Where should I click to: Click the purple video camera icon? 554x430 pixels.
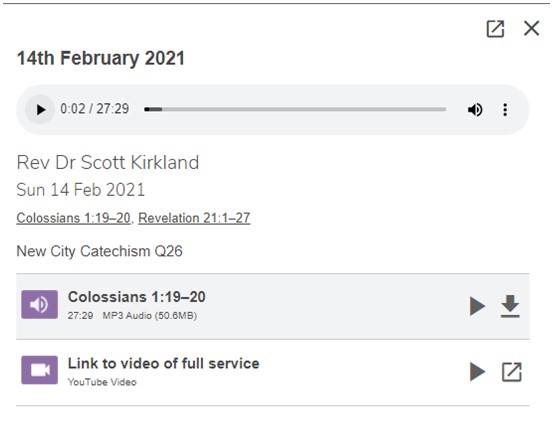tap(40, 370)
